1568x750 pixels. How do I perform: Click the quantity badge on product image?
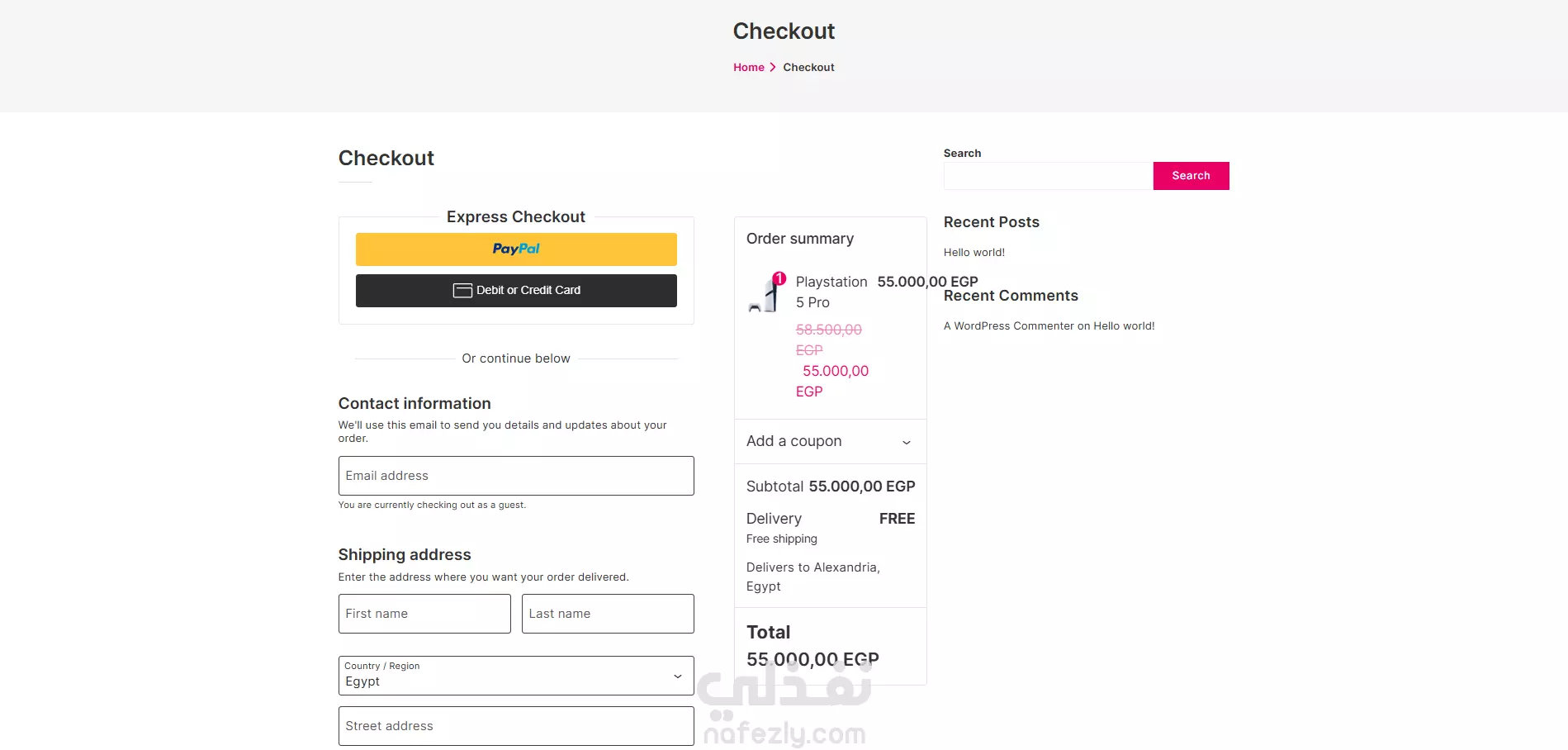779,278
